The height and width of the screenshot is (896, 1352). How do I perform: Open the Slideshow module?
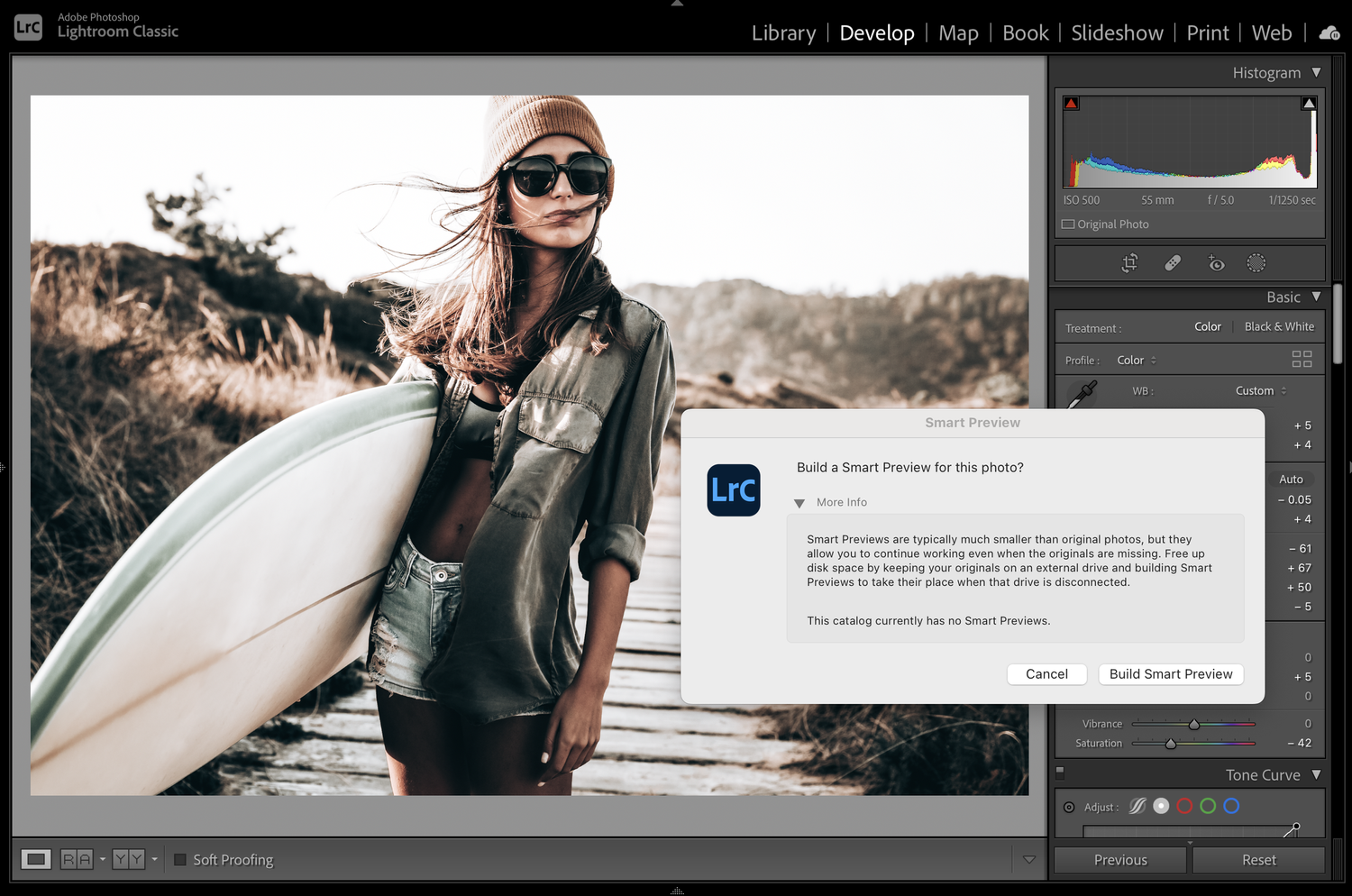coord(1117,32)
